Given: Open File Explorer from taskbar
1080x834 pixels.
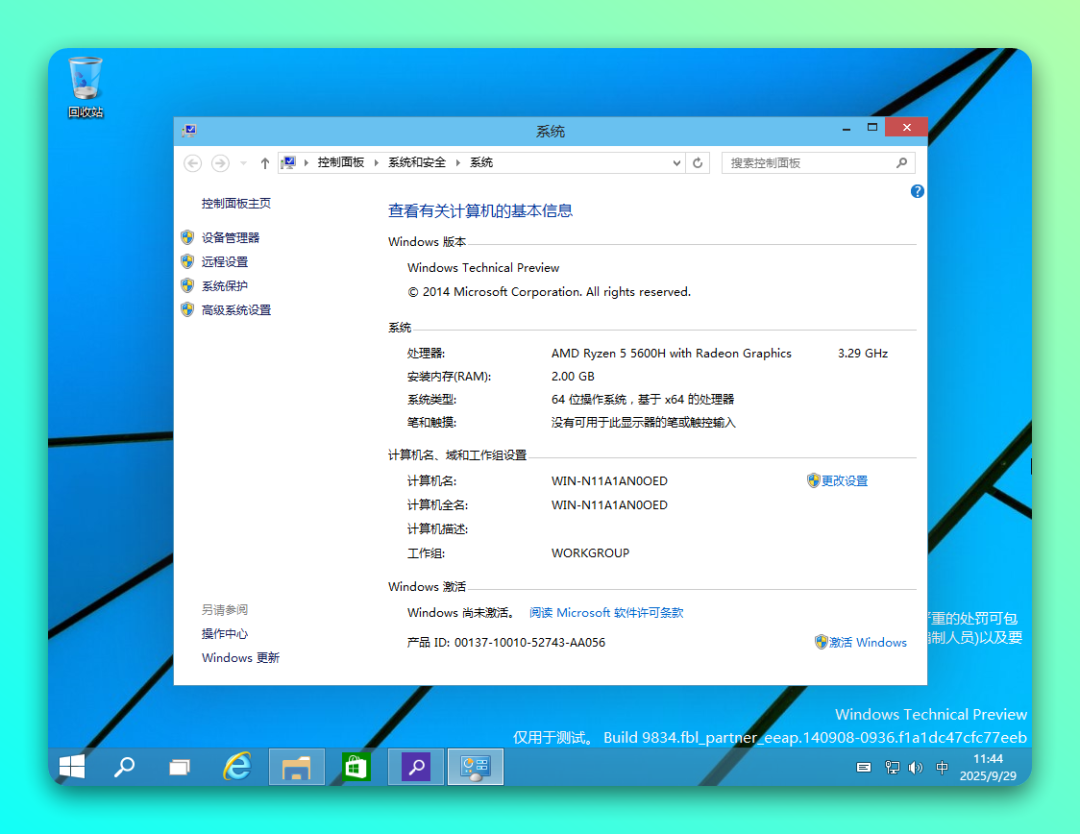Looking at the screenshot, I should pyautogui.click(x=297, y=767).
